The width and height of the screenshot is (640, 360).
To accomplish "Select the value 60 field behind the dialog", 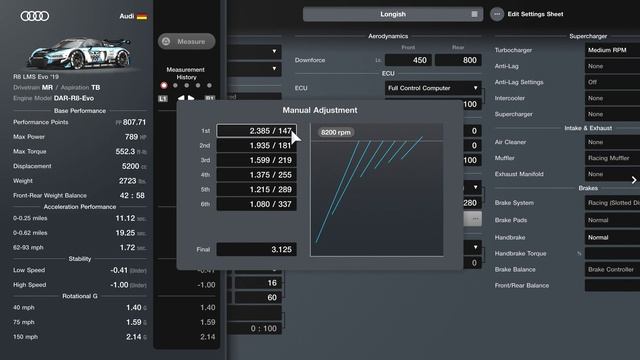I will 258,298.
